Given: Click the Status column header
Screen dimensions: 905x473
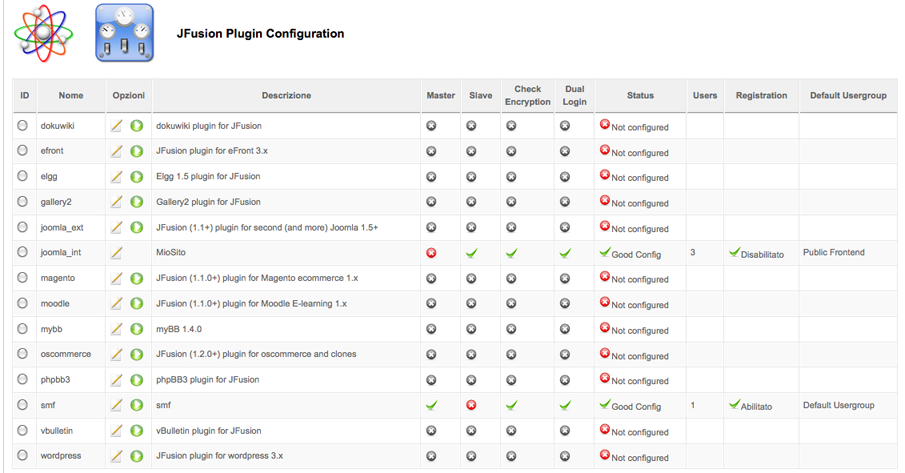Looking at the screenshot, I should point(640,95).
